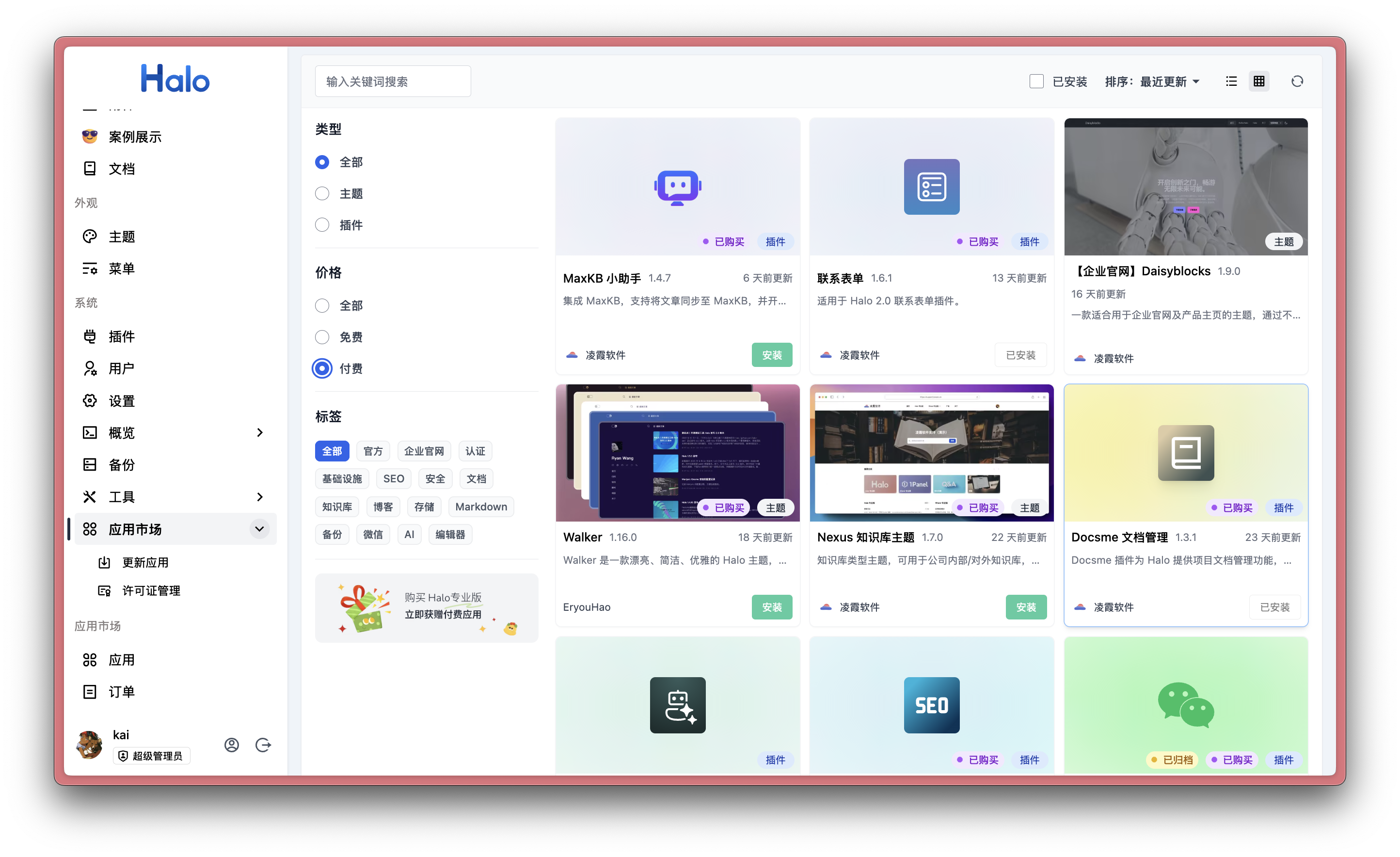Click the refresh icon in toolbar
1400x857 pixels.
(x=1297, y=81)
